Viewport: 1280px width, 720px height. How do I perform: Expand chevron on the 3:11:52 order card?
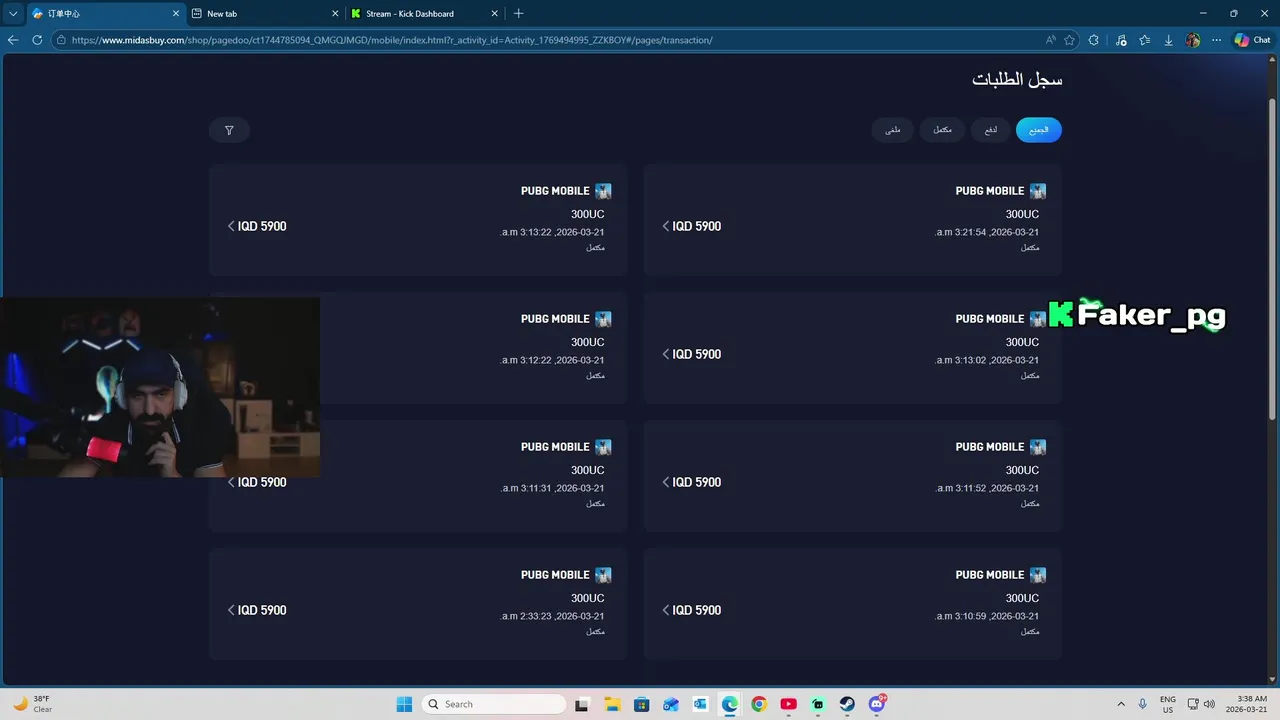tap(666, 482)
